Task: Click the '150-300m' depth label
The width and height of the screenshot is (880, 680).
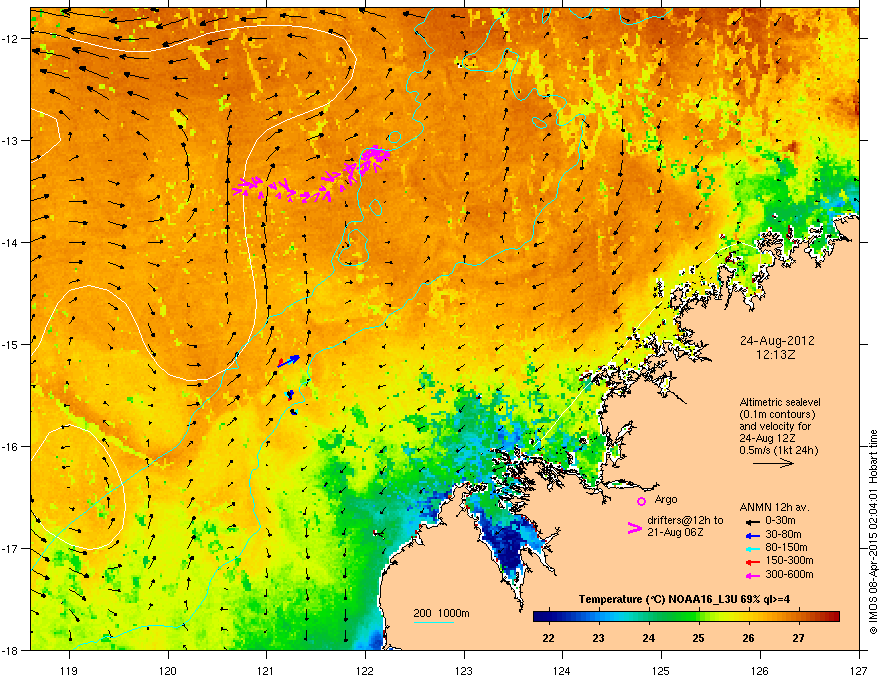Action: [790, 560]
